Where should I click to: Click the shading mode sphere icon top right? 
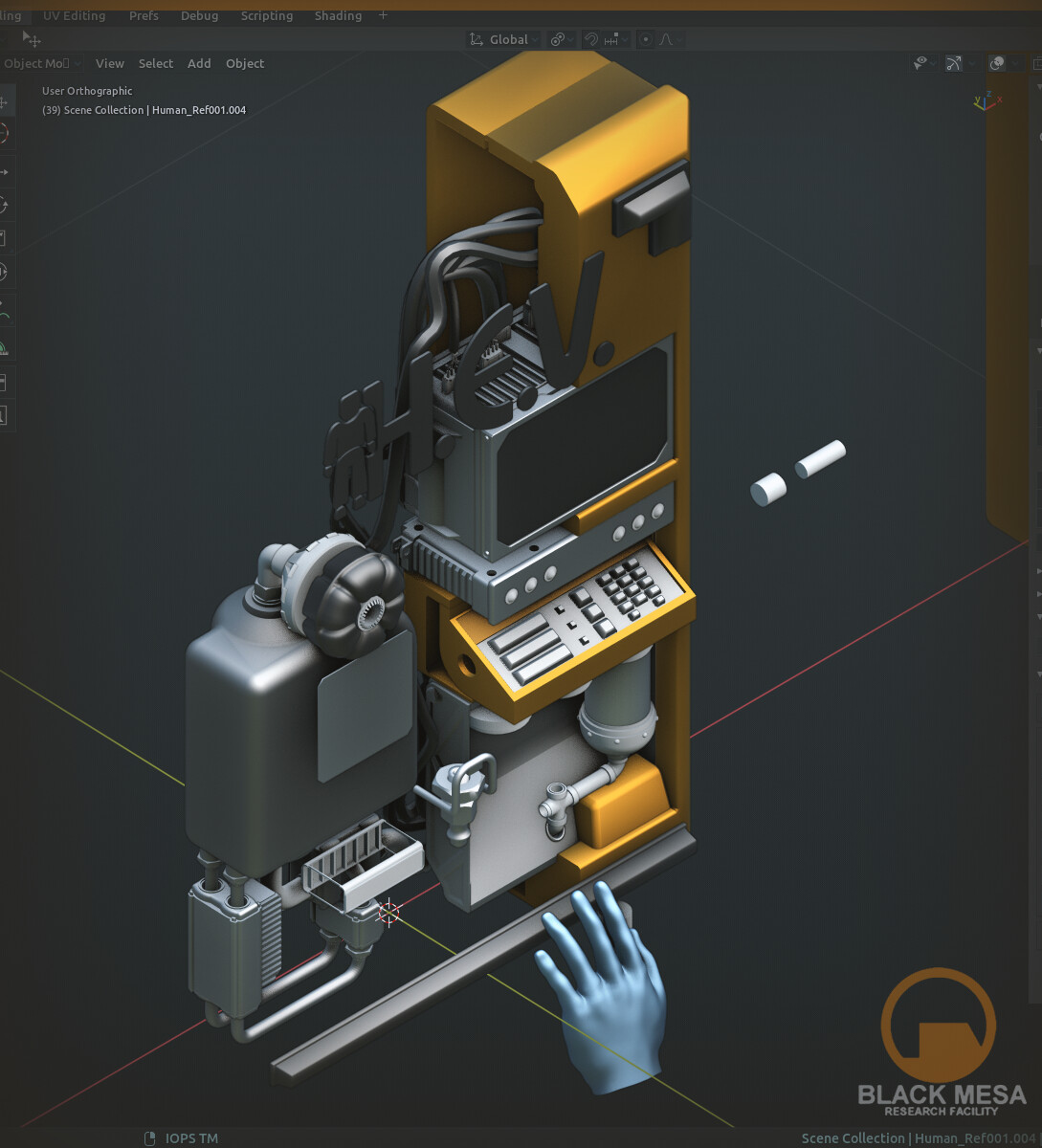(1038, 63)
